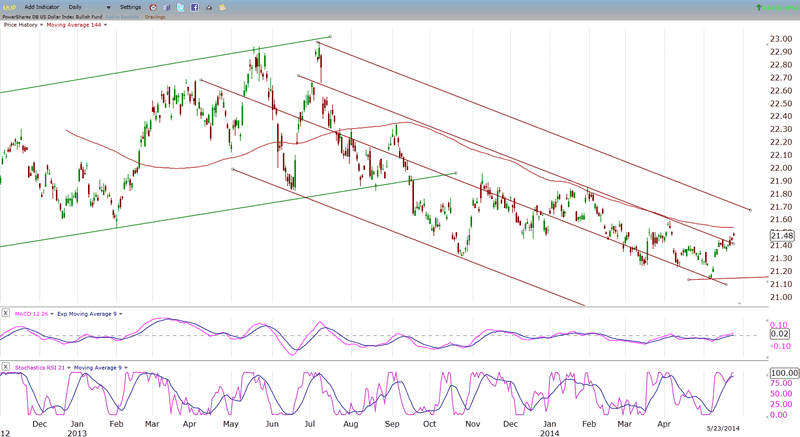Click the red circular icon in toolbar

click(153, 6)
